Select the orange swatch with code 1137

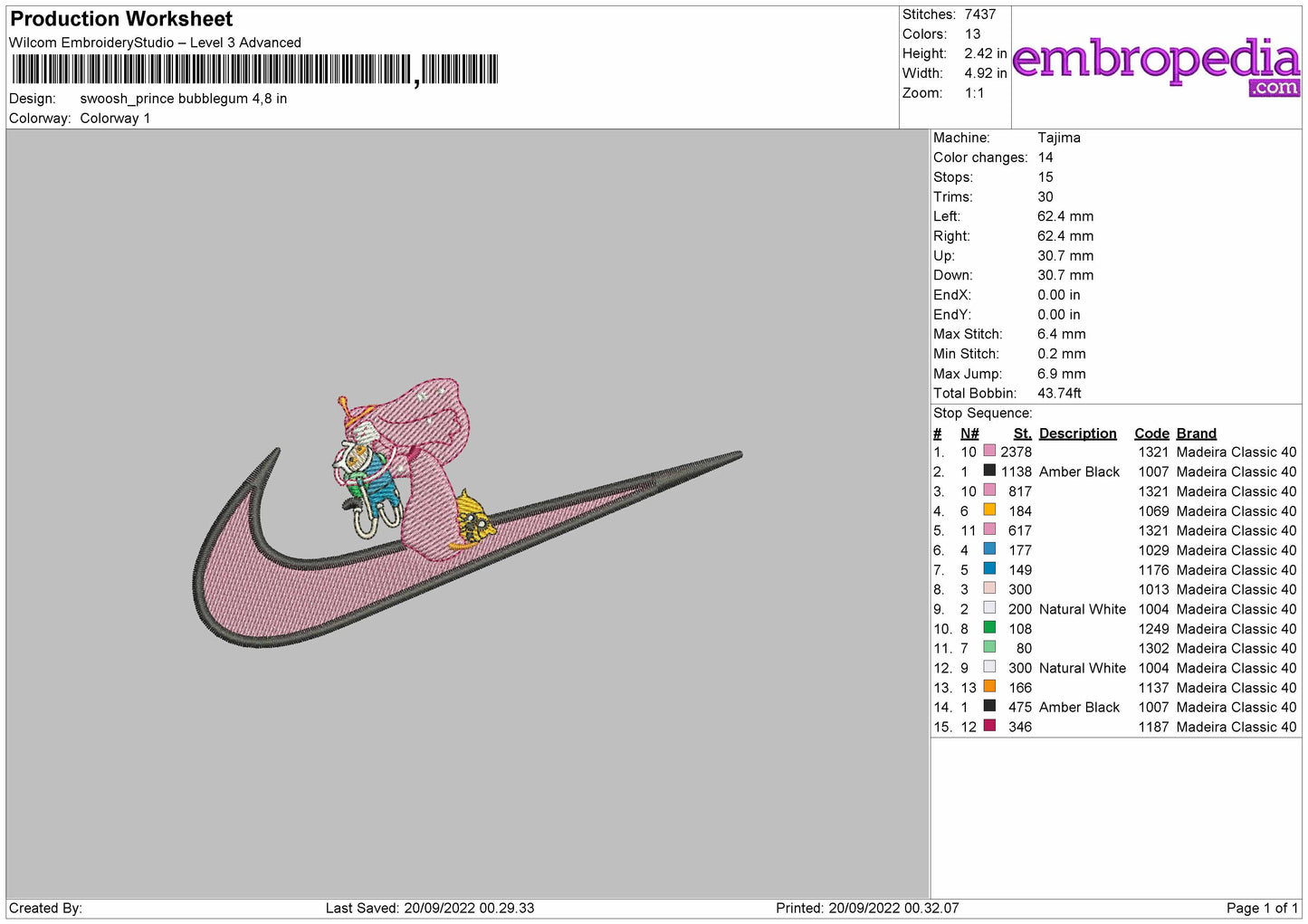pos(989,686)
